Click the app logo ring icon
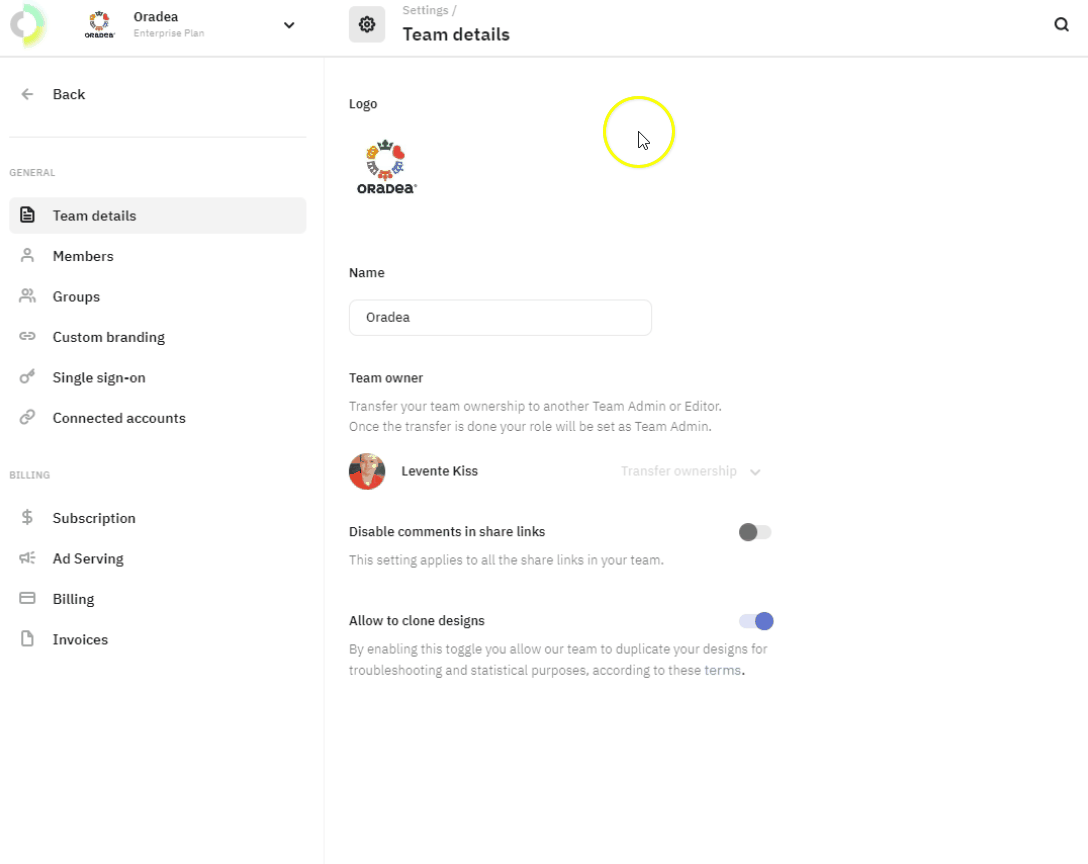This screenshot has height=864, width=1088. click(28, 26)
